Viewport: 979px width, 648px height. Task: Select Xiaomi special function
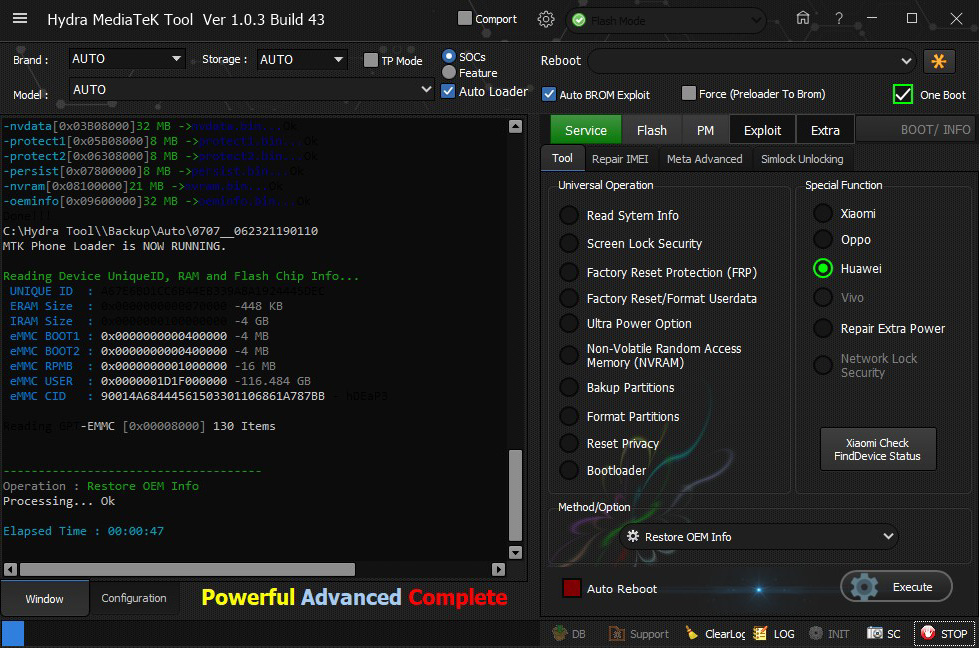[x=823, y=214]
